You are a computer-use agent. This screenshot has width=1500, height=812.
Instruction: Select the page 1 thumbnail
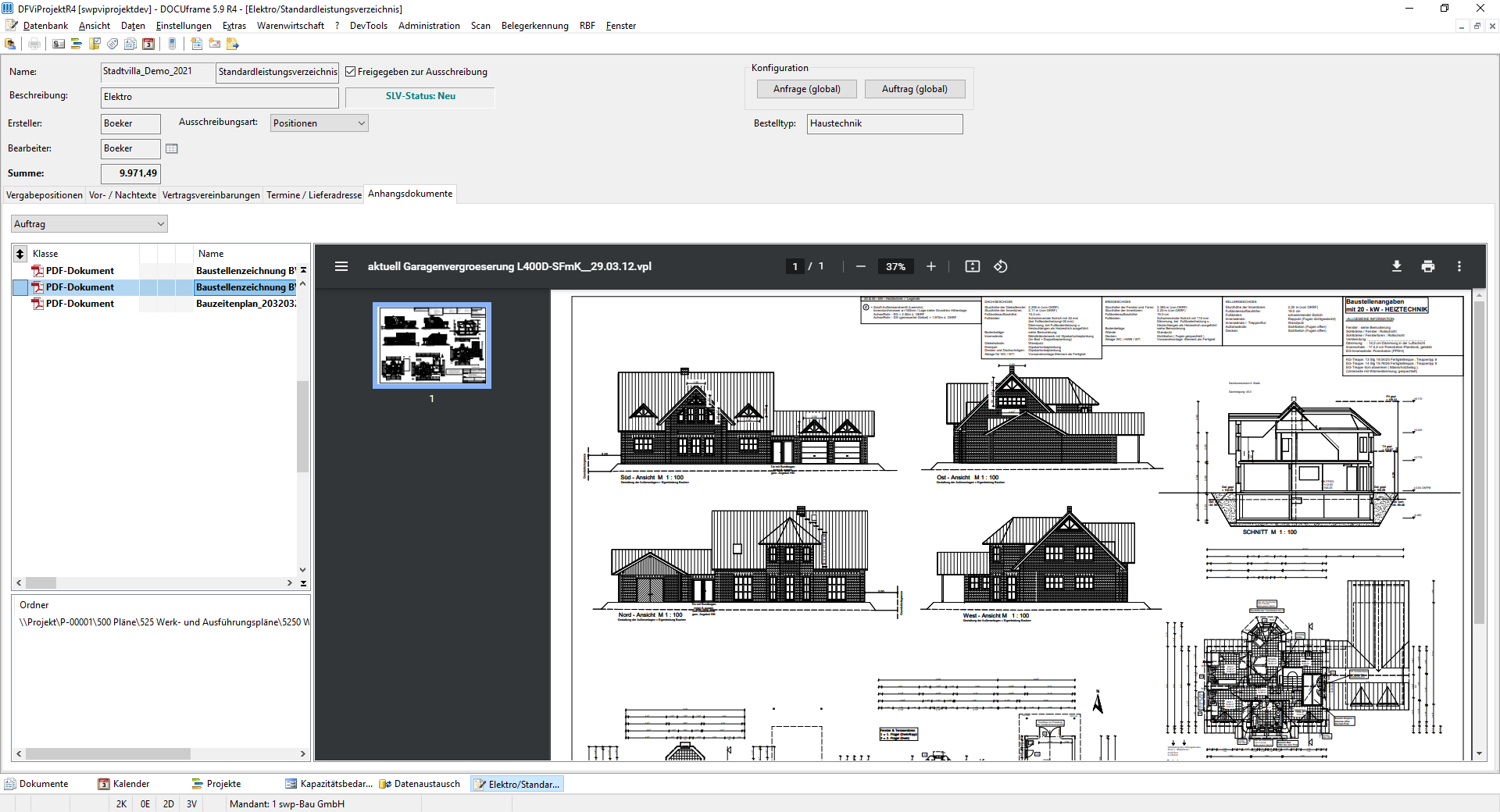point(432,345)
